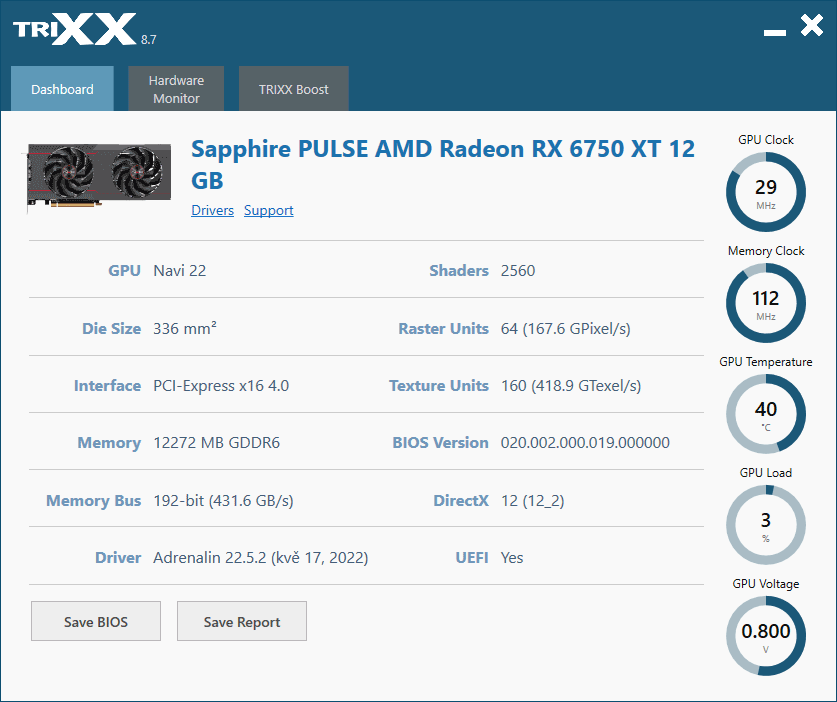Image resolution: width=837 pixels, height=702 pixels.
Task: Click the GPU Load gauge showing 3%
Action: [x=765, y=525]
